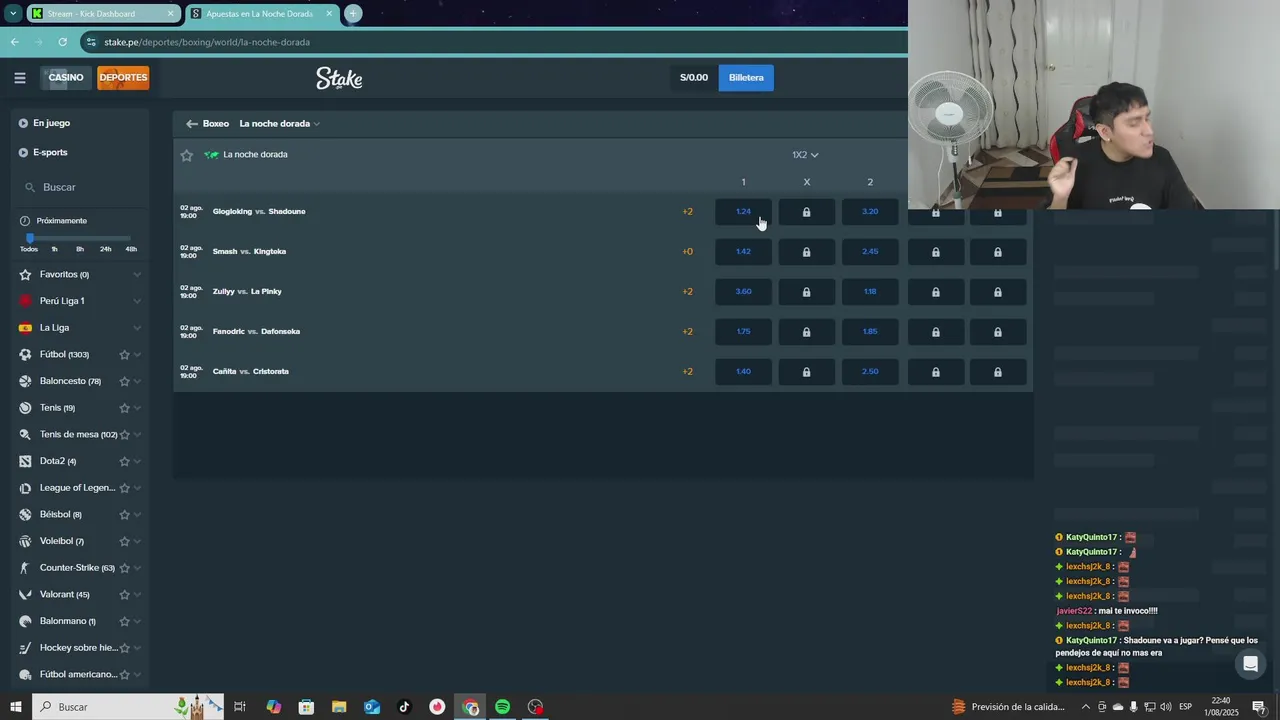
Task: Expand the Tenis de mesa chevron
Action: tap(137, 434)
